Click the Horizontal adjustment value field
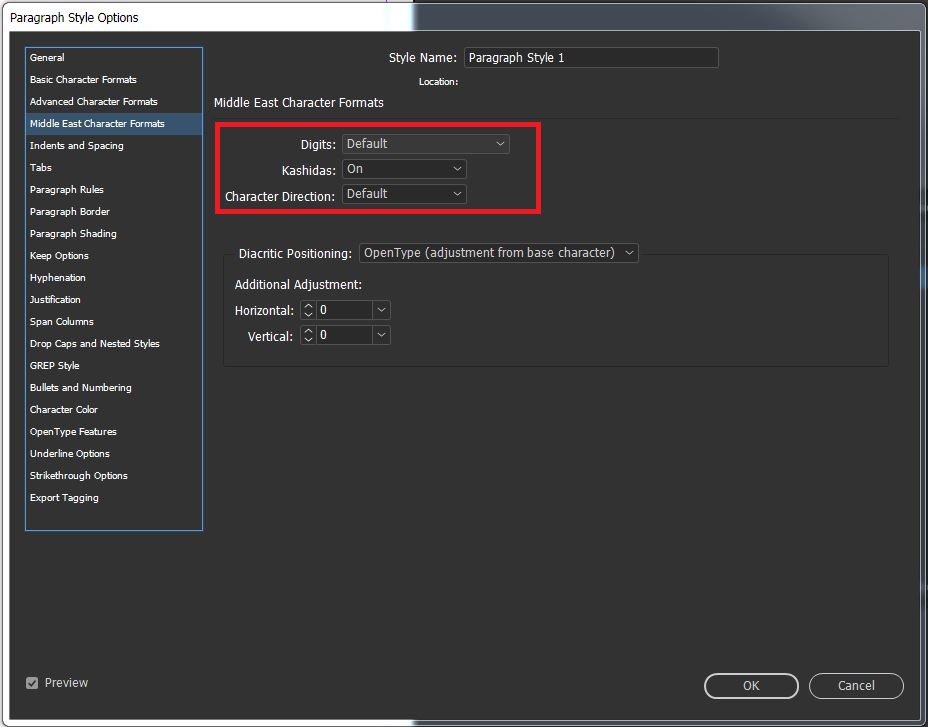This screenshot has width=928, height=727. [x=344, y=310]
